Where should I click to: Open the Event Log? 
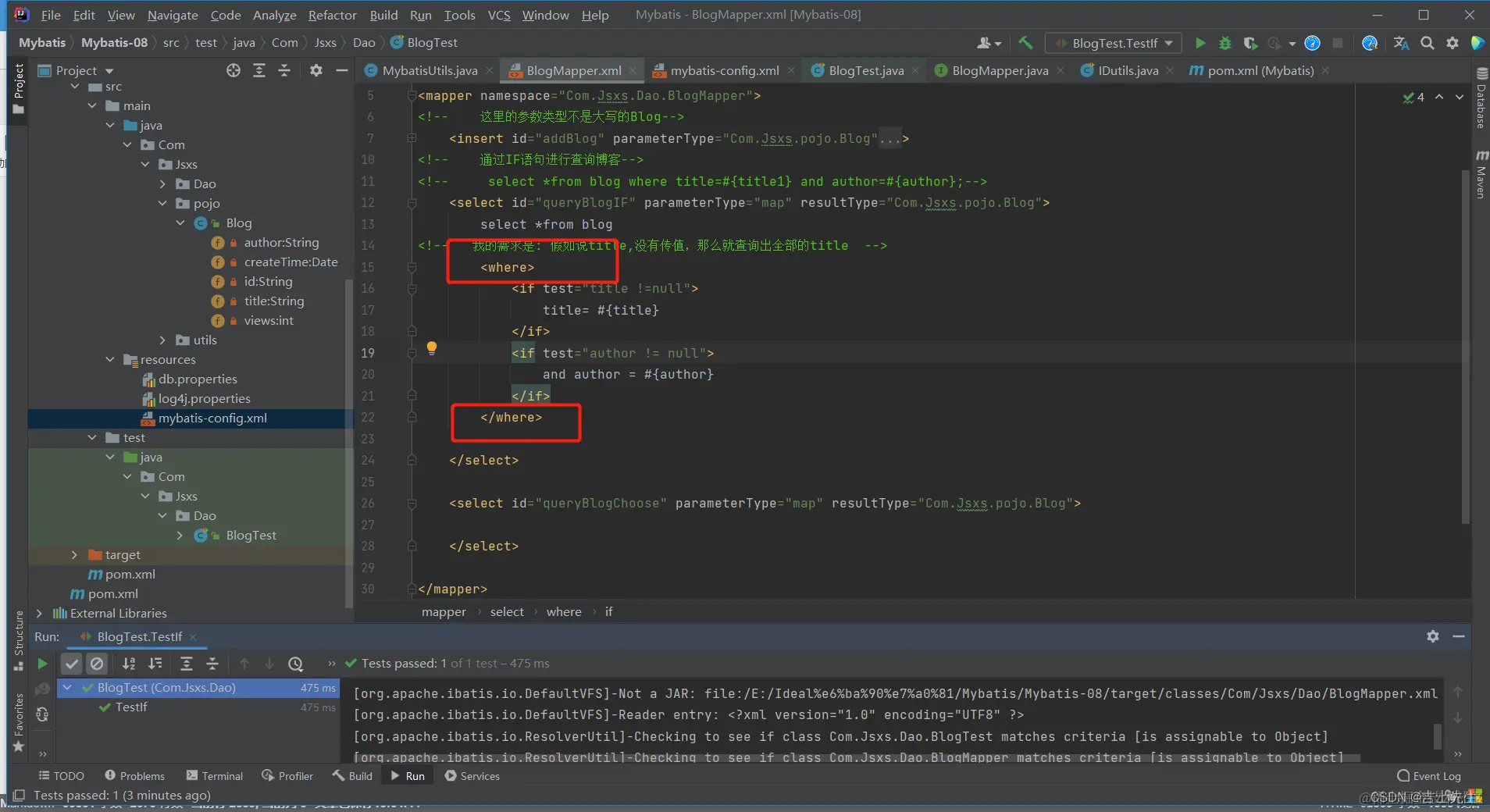pyautogui.click(x=1428, y=775)
